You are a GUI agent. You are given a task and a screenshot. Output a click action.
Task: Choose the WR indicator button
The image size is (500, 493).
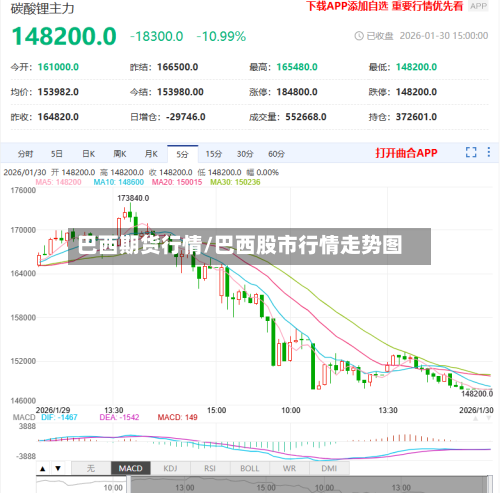[x=289, y=468]
